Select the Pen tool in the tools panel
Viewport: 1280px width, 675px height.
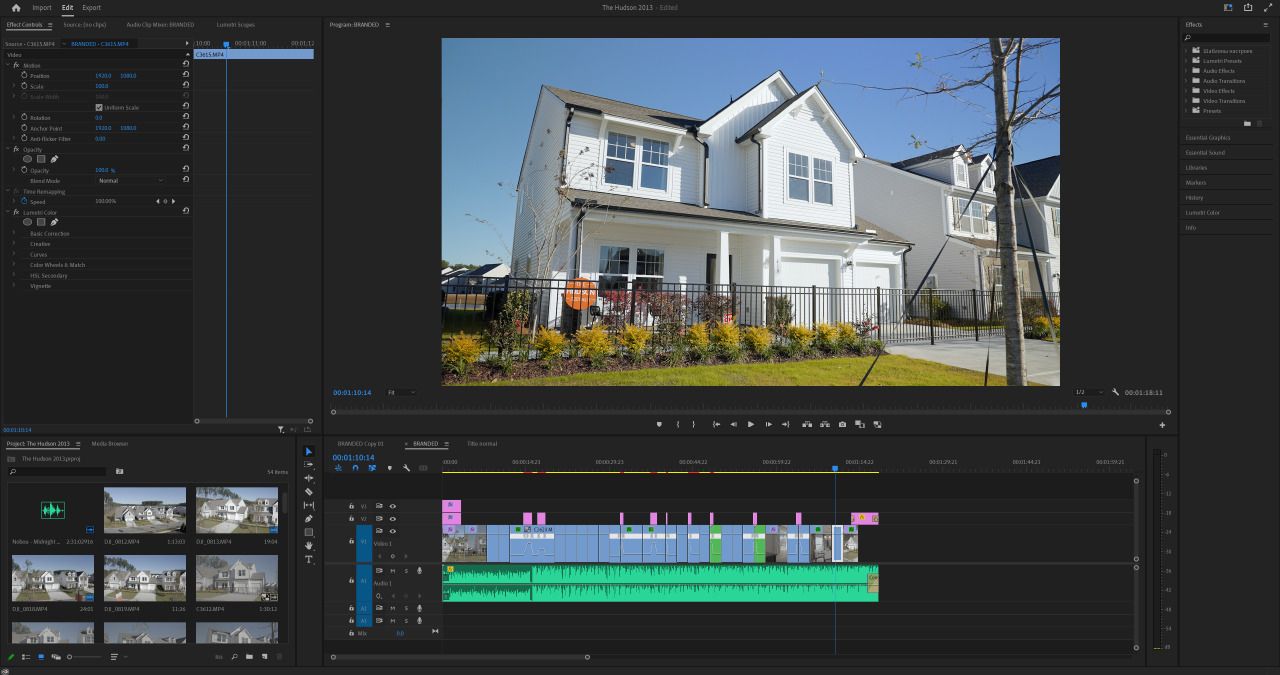(x=309, y=518)
